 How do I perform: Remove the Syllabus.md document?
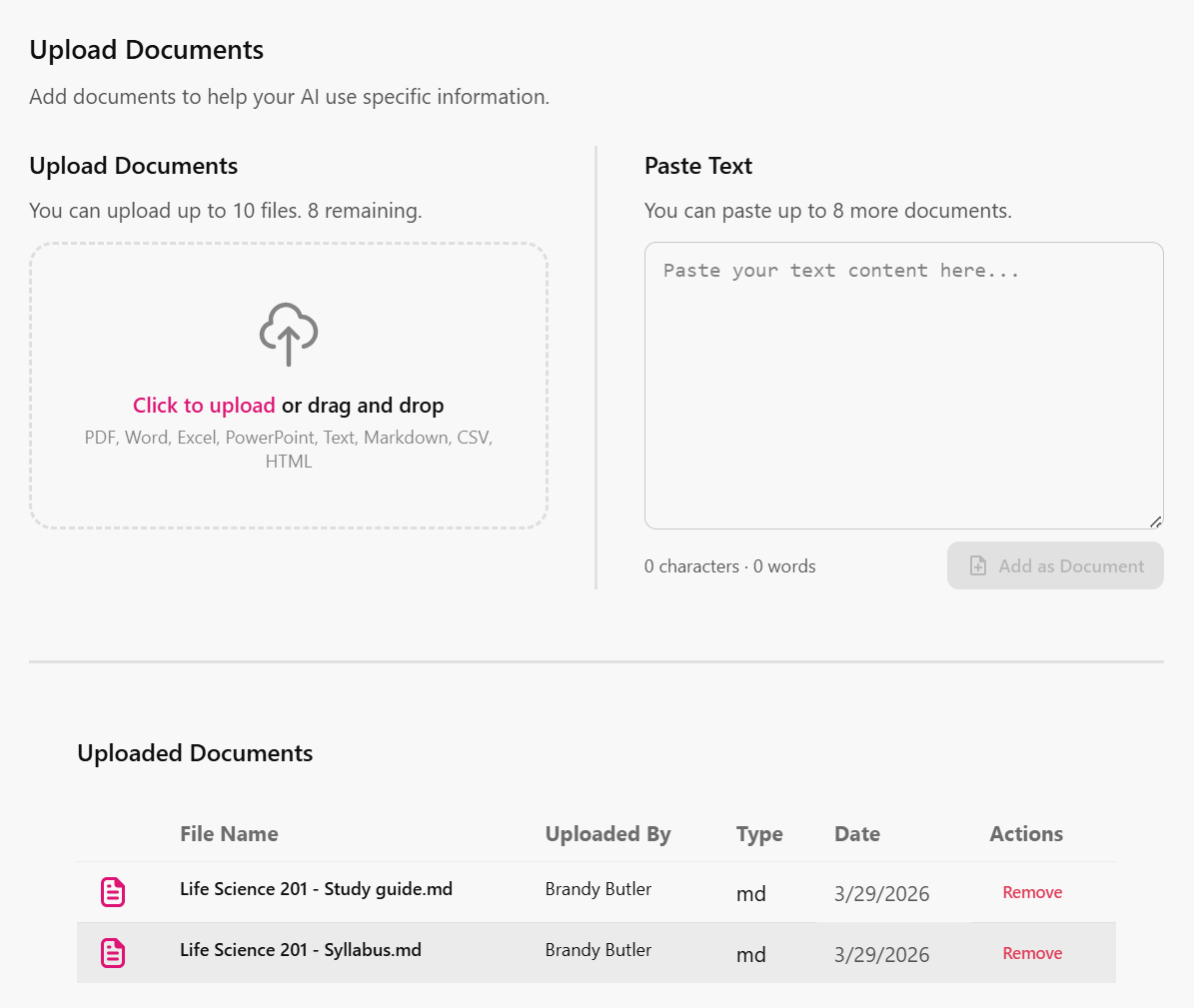[x=1032, y=953]
